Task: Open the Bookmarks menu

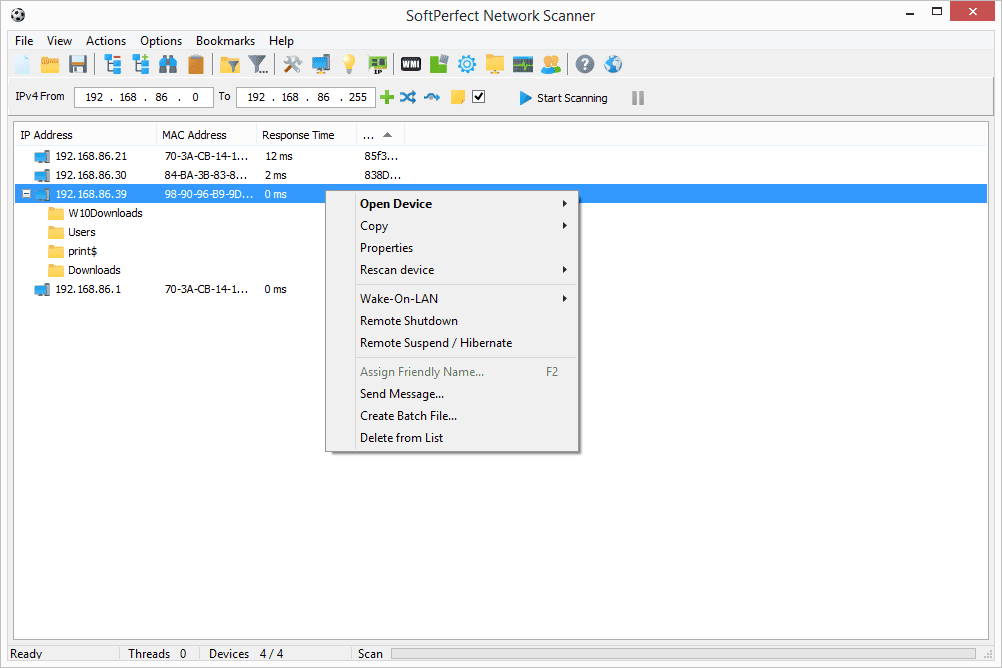Action: 225,40
